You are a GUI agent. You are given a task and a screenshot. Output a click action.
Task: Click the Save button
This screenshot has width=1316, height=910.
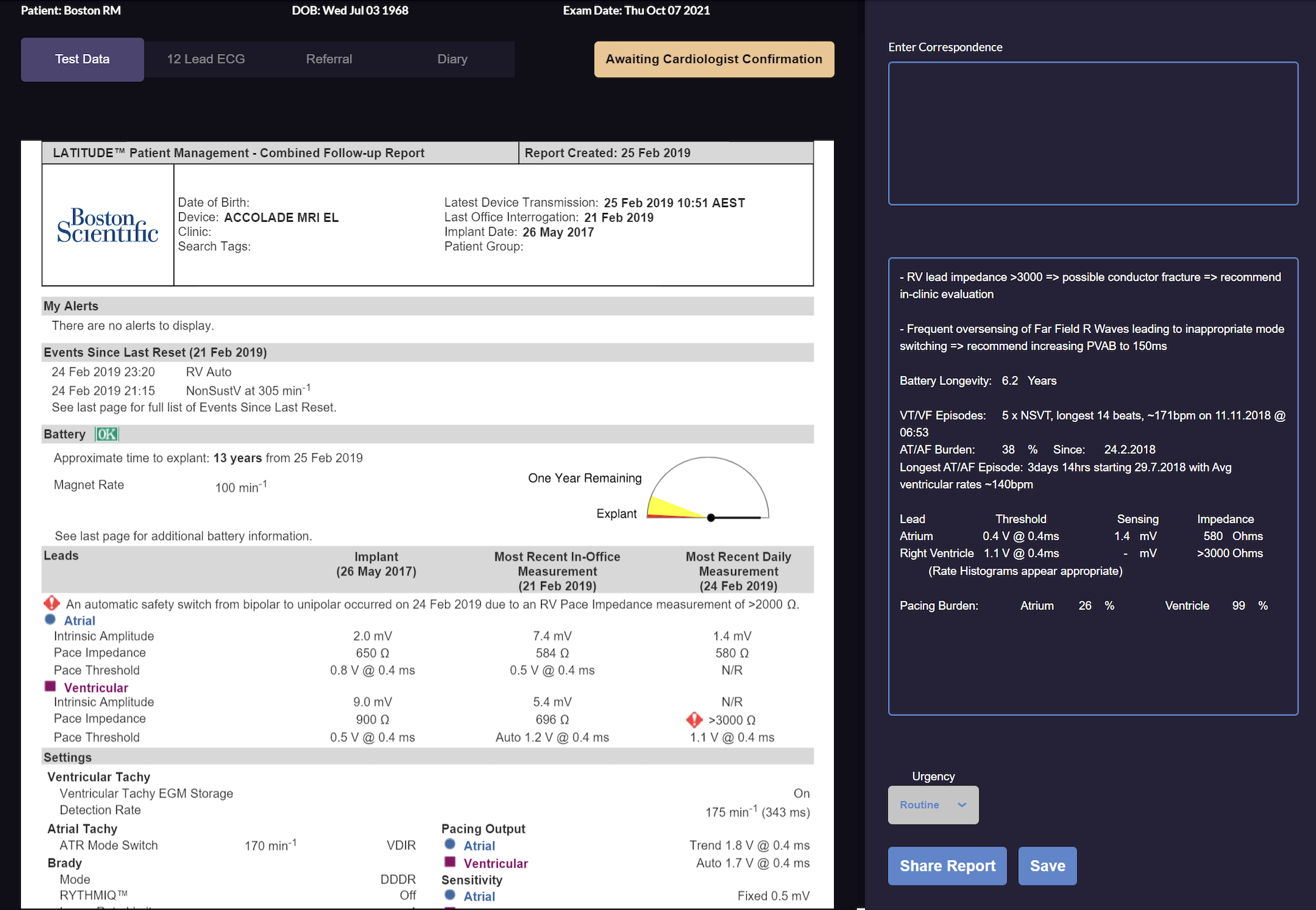point(1047,866)
